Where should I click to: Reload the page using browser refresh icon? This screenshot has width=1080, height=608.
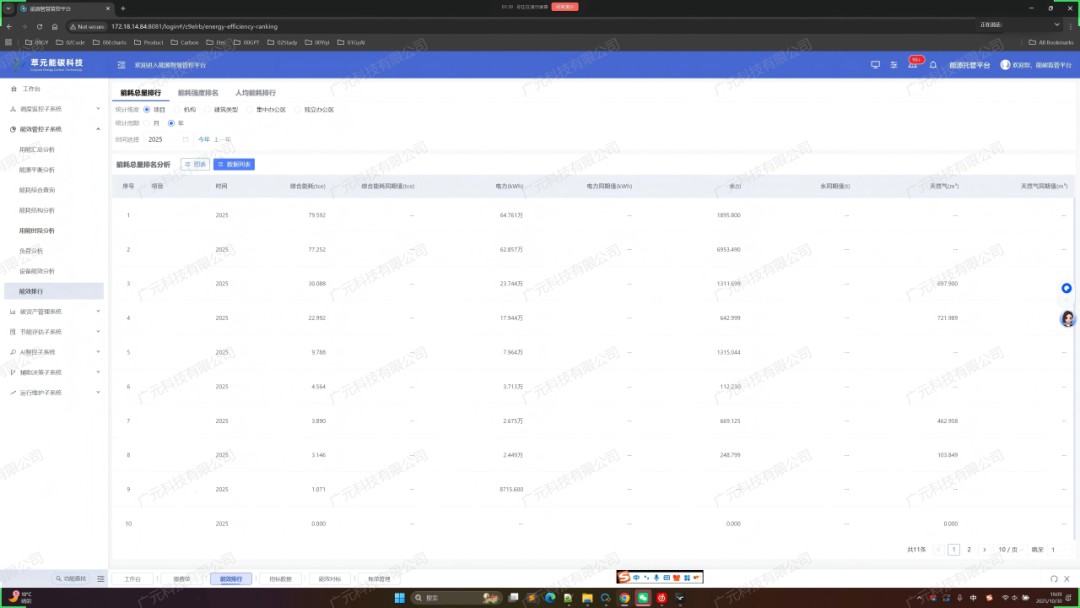39,27
